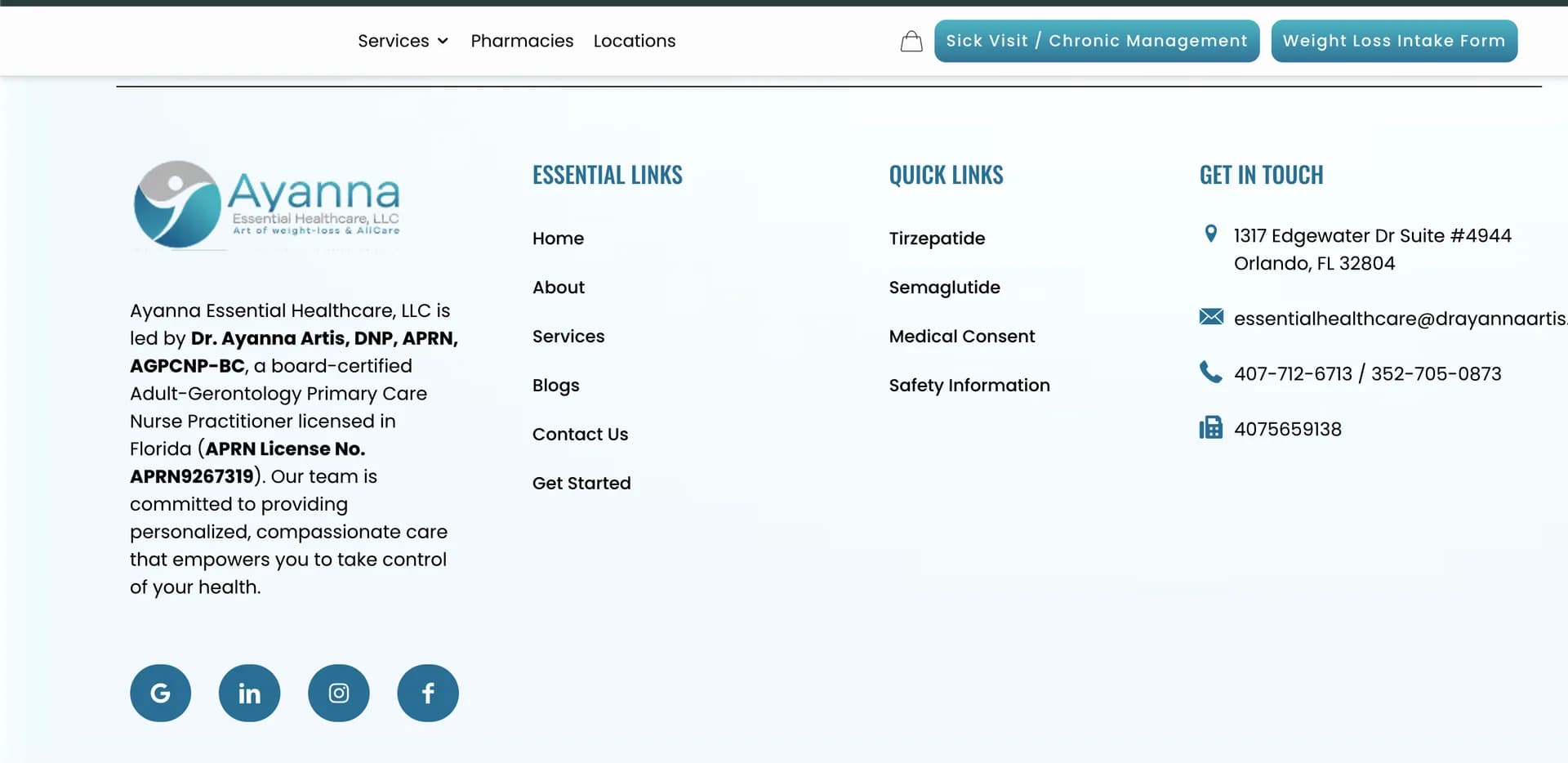This screenshot has width=1568, height=763.
Task: View the Safety Information link
Action: (x=969, y=386)
